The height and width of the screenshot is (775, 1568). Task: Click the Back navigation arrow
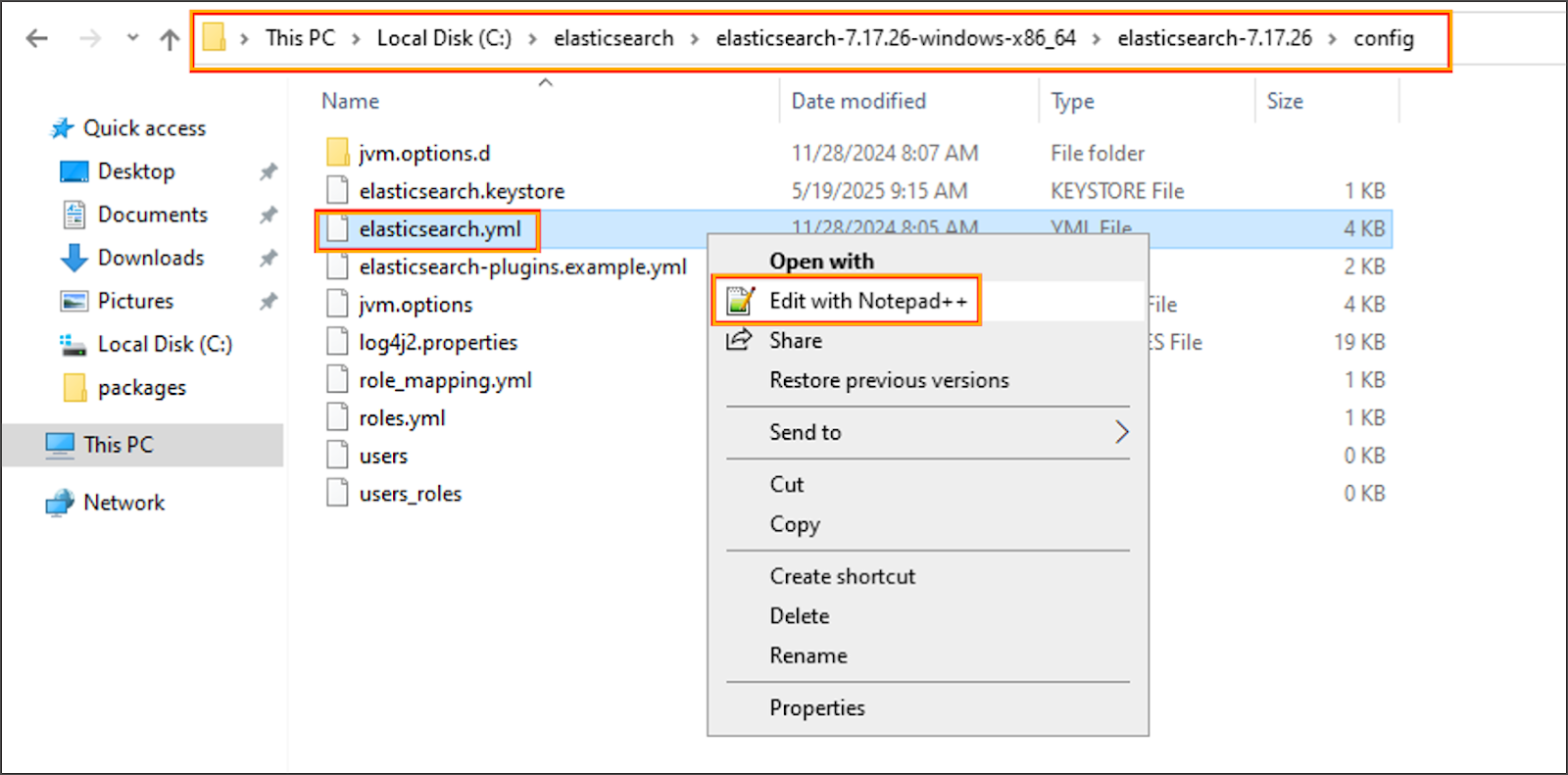pyautogui.click(x=37, y=38)
